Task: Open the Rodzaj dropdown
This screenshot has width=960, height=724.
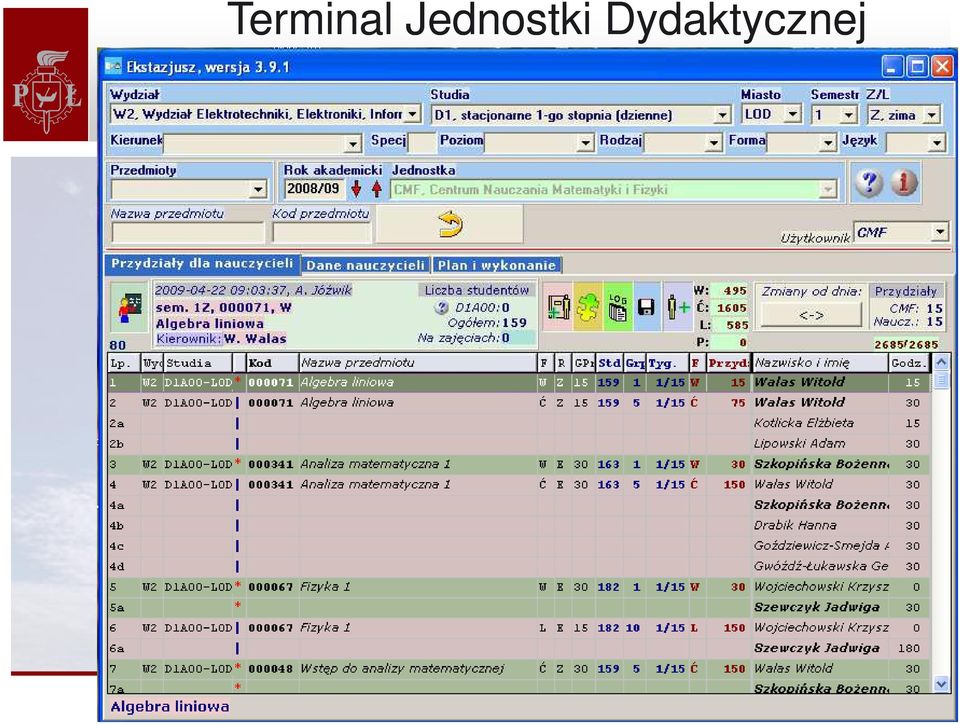Action: [x=713, y=143]
